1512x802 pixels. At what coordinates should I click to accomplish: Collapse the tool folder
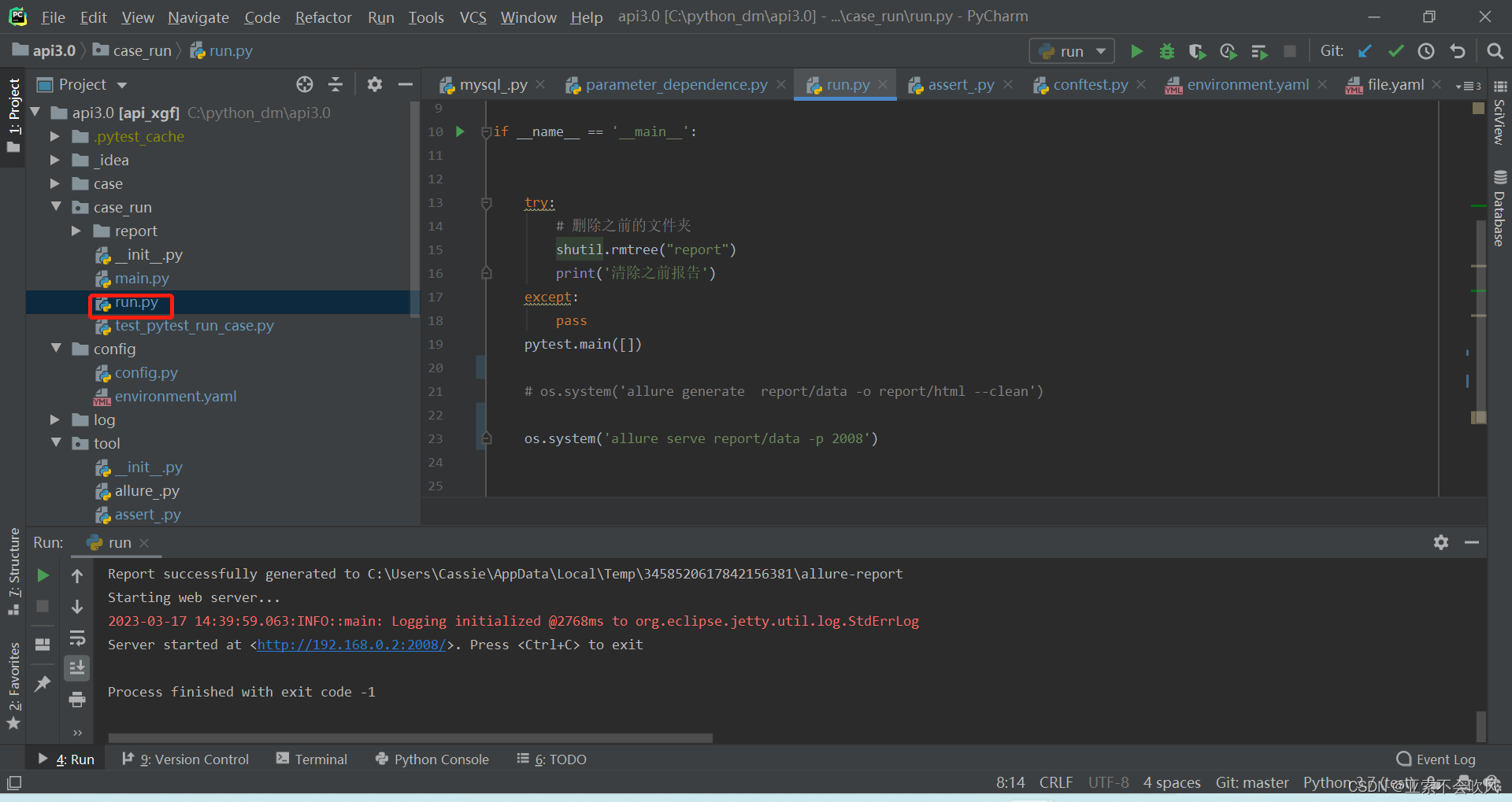pyautogui.click(x=55, y=443)
